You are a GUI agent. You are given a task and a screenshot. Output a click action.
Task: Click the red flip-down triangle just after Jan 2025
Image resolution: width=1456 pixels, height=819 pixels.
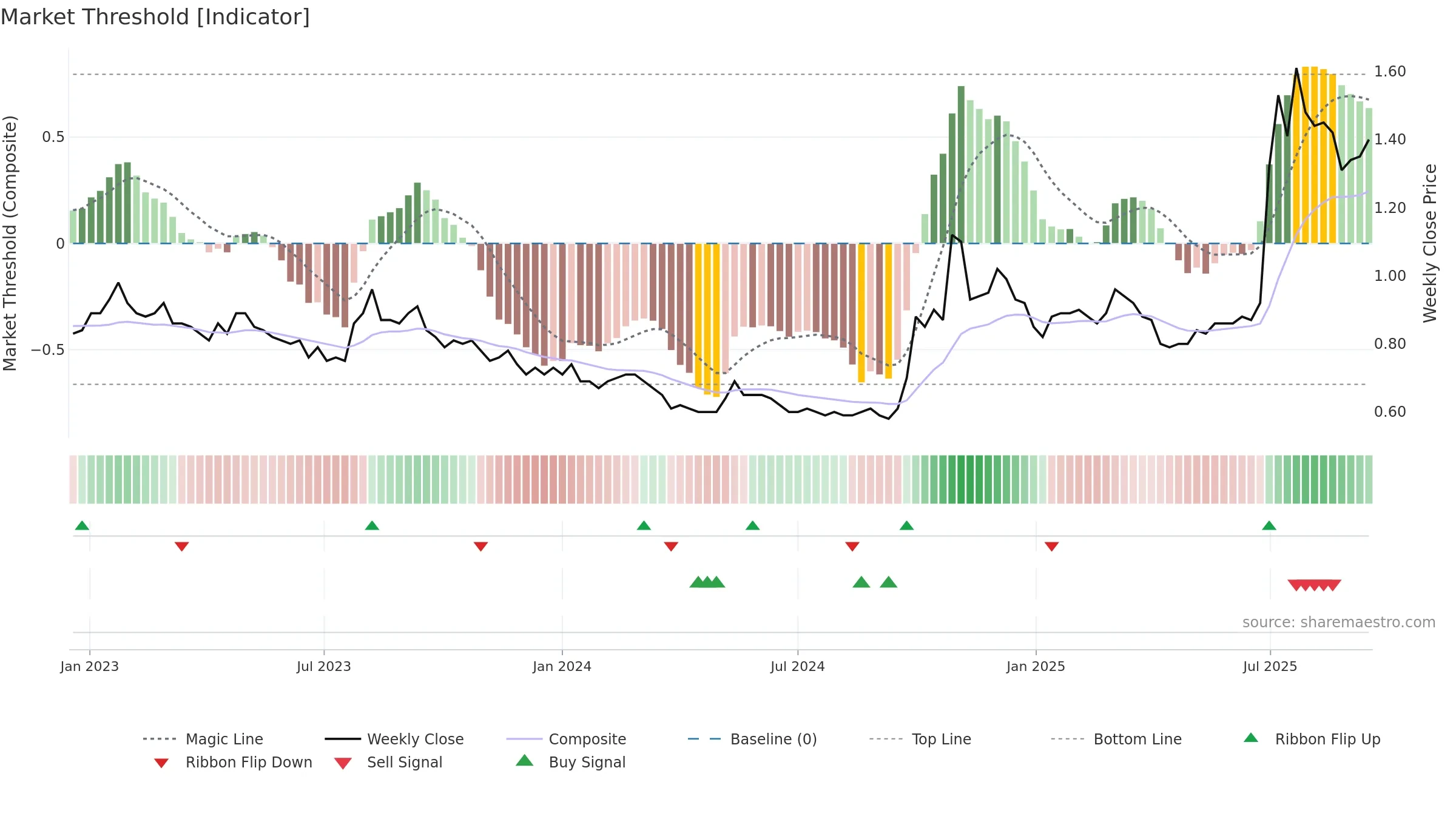click(x=1052, y=547)
